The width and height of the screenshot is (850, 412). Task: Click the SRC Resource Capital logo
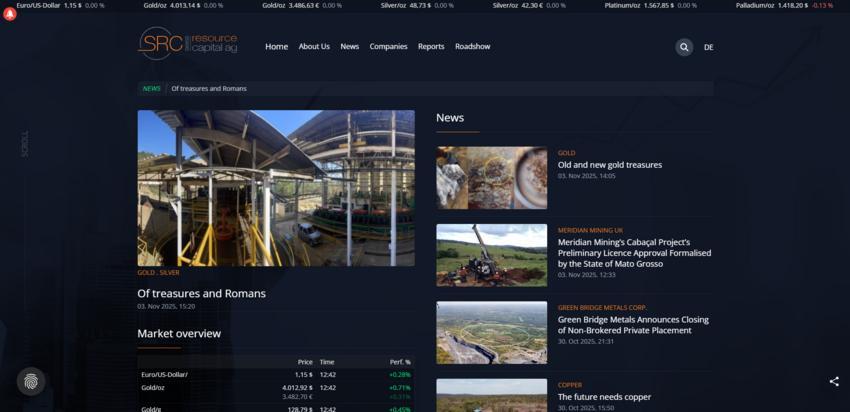point(188,44)
